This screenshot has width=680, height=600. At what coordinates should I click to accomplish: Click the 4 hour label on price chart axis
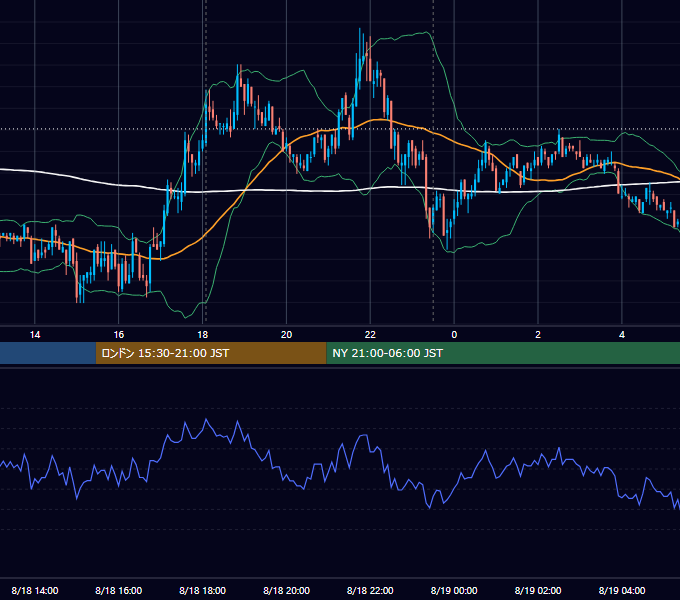622,335
